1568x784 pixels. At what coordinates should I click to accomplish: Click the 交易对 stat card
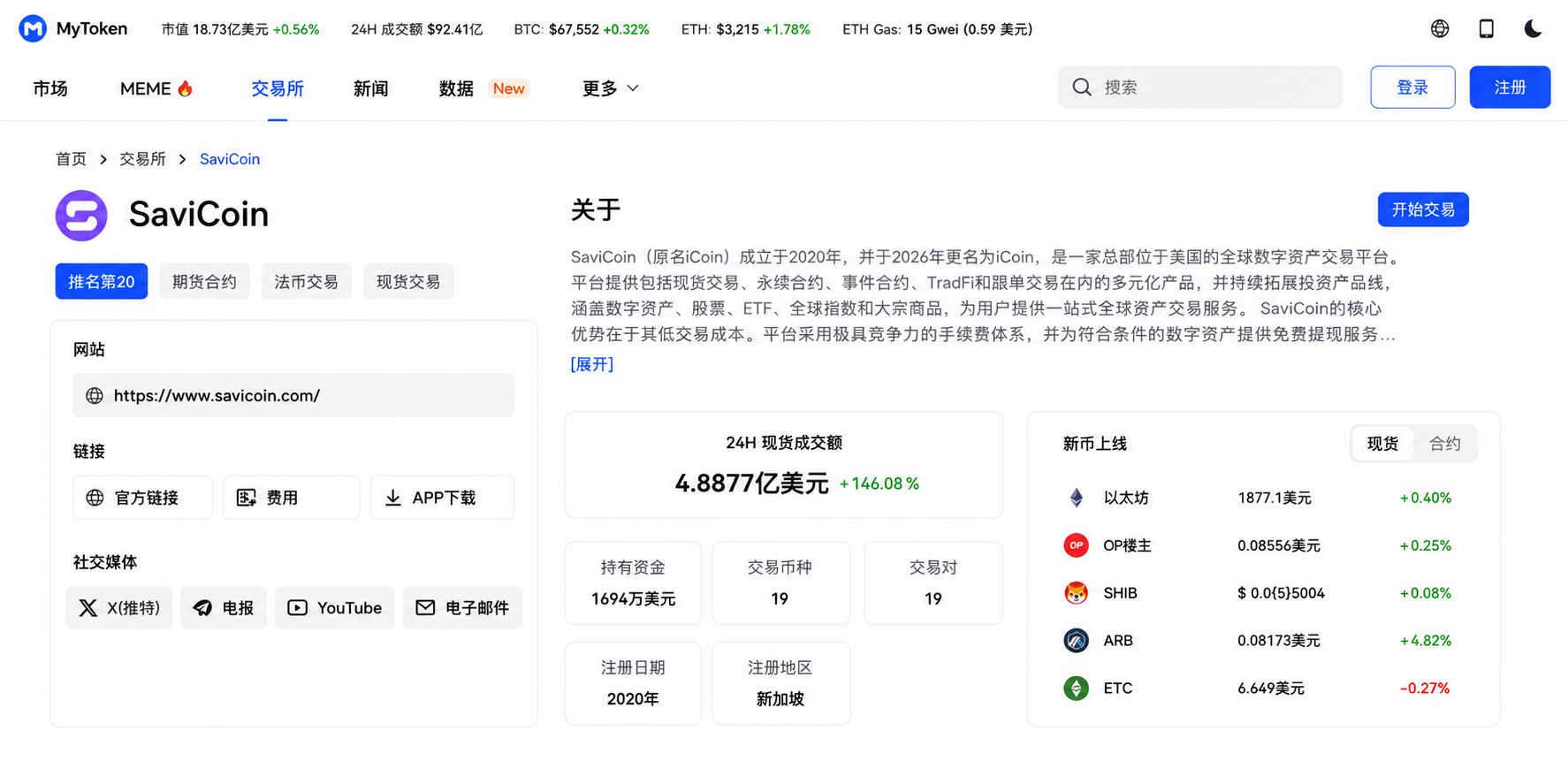(933, 583)
